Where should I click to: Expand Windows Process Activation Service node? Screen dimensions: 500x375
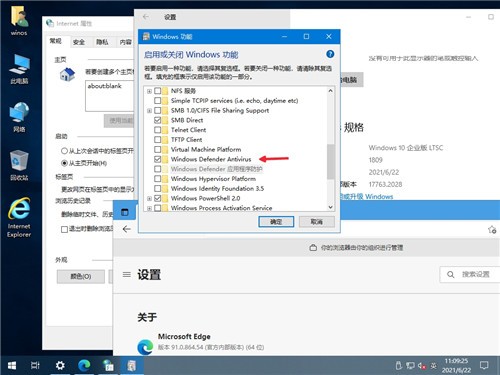[149, 208]
